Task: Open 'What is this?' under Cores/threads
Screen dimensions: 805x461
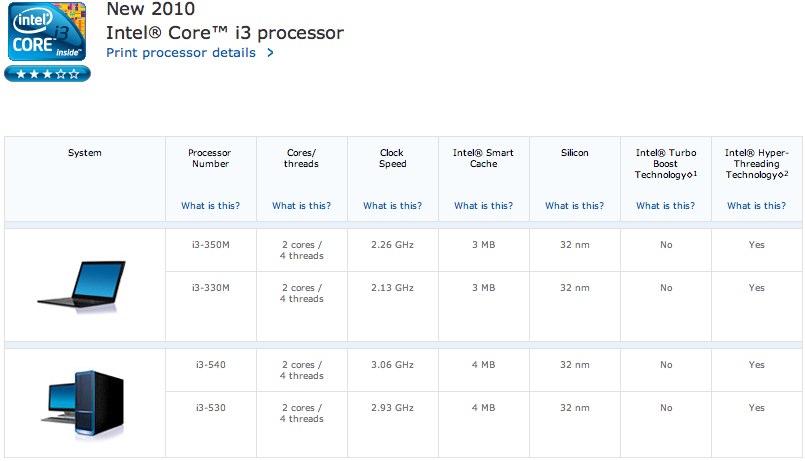Action: pos(301,206)
